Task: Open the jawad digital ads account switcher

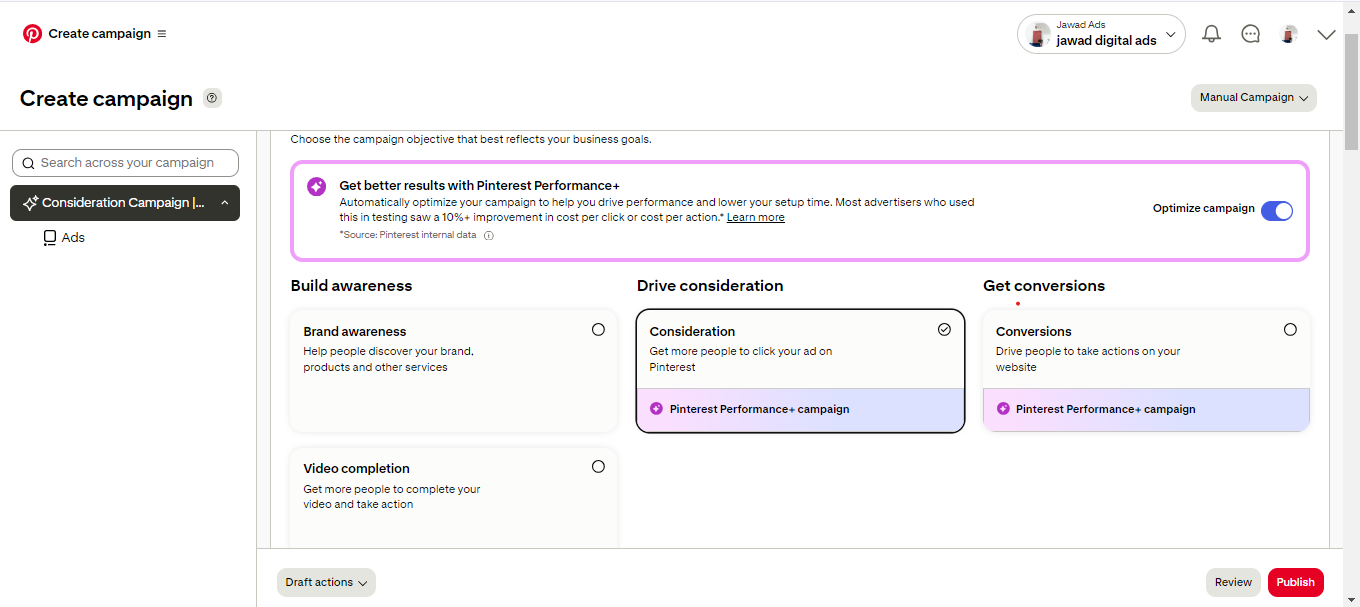Action: 1101,34
